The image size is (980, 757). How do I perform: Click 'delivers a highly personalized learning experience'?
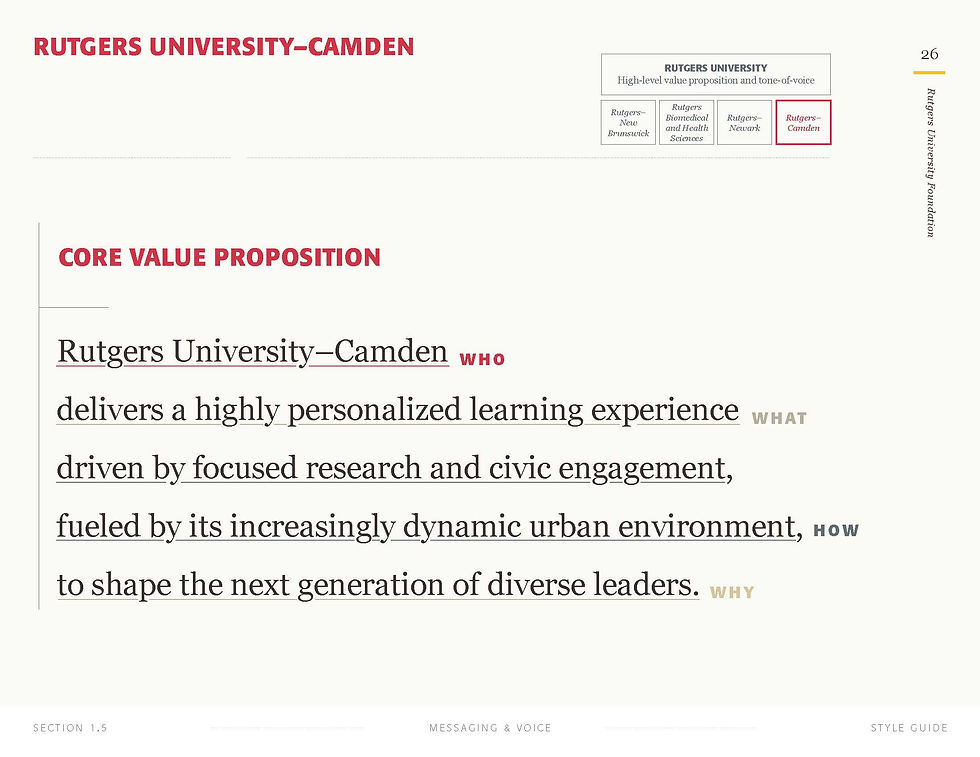397,410
